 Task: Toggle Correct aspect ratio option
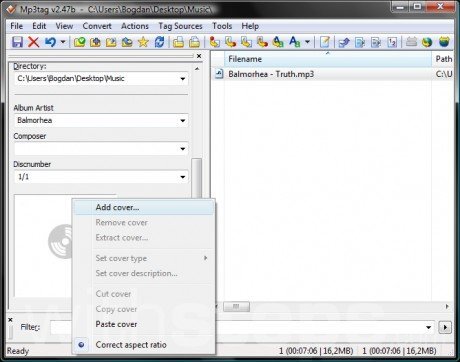131,345
